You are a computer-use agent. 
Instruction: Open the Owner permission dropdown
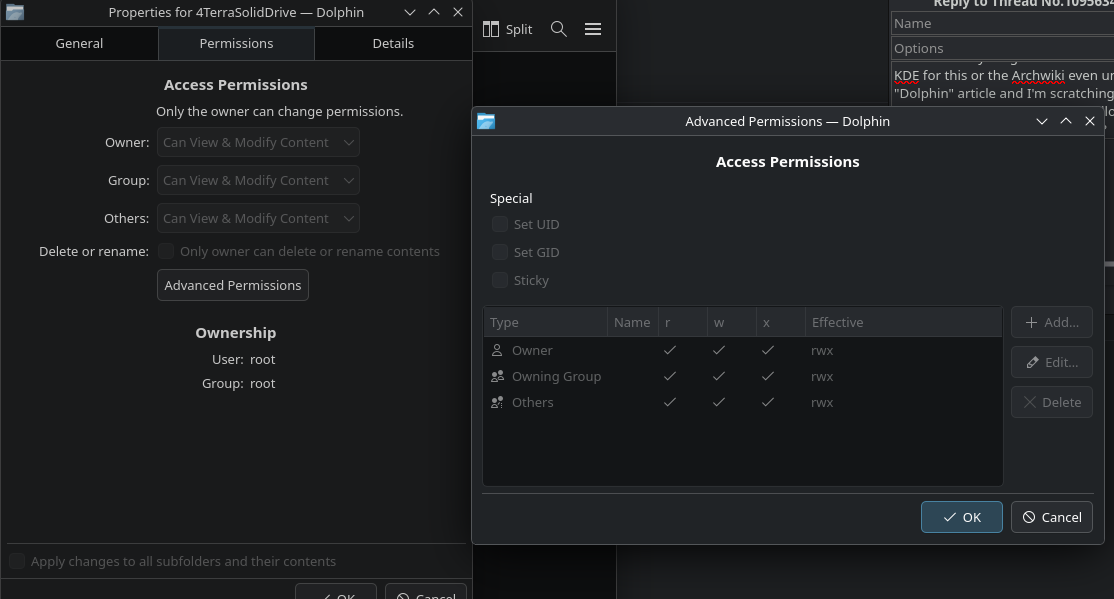coord(258,142)
